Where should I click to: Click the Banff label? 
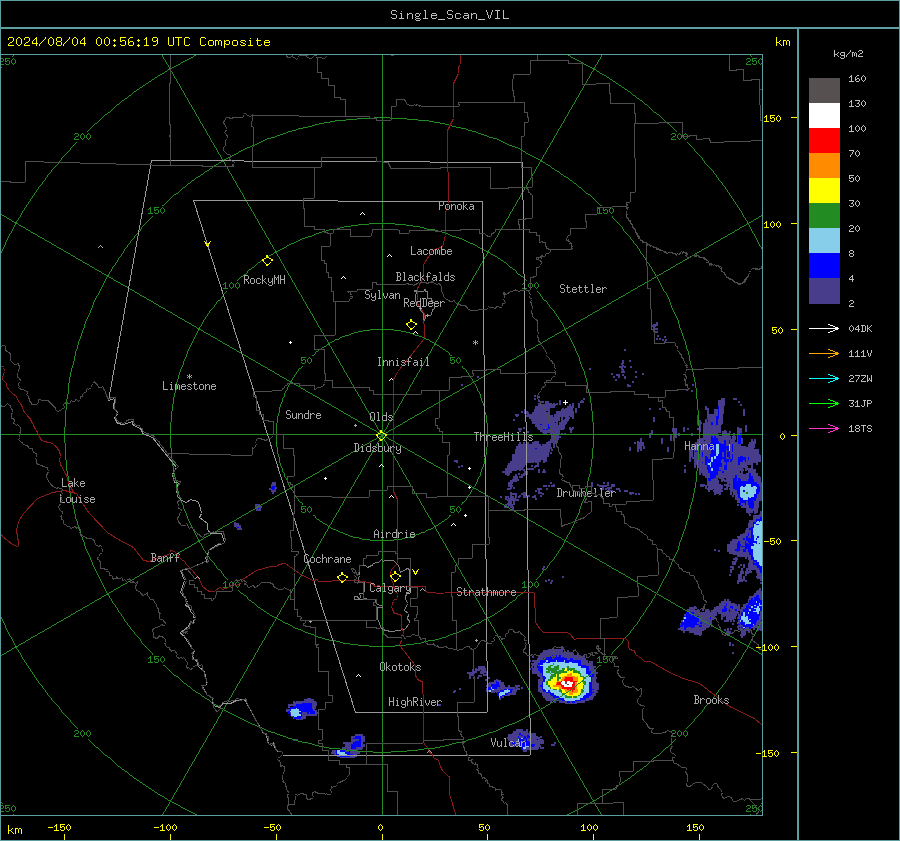[165, 557]
